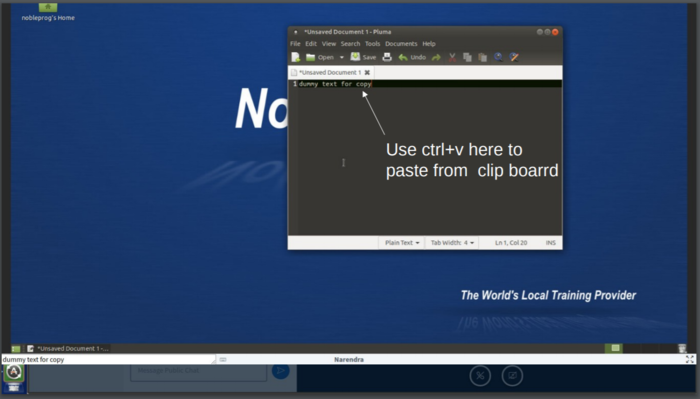Click the Narendra presenter name label

(x=349, y=359)
